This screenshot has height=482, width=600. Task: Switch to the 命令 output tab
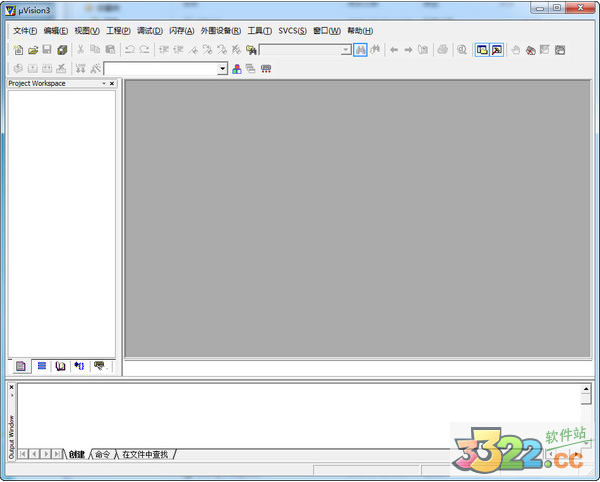(103, 454)
